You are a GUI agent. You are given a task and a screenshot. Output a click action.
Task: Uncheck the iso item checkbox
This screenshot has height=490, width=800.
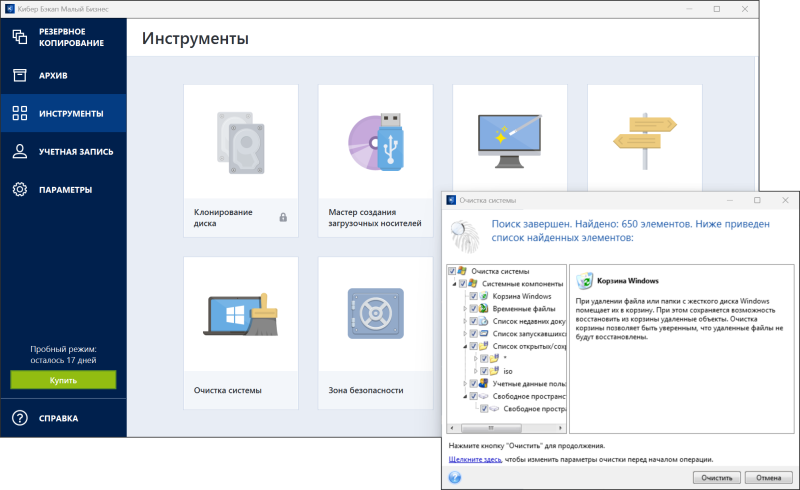point(484,371)
